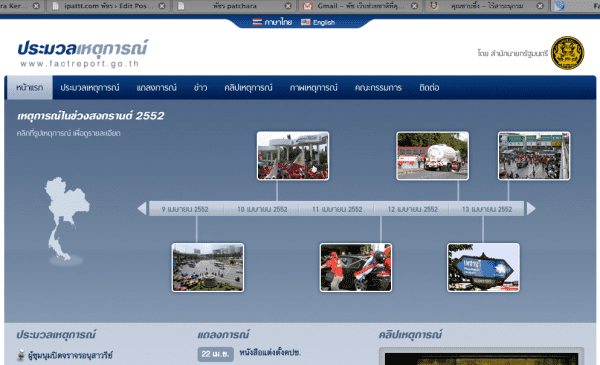
Task: Click the ประมวลเหตุการณ์ factreport.go.th logo
Action: tap(82, 53)
